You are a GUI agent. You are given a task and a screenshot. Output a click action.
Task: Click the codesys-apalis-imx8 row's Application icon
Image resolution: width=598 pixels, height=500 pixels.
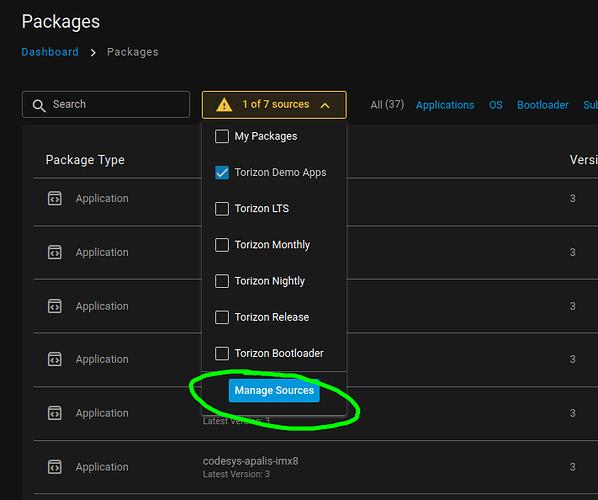coord(55,467)
